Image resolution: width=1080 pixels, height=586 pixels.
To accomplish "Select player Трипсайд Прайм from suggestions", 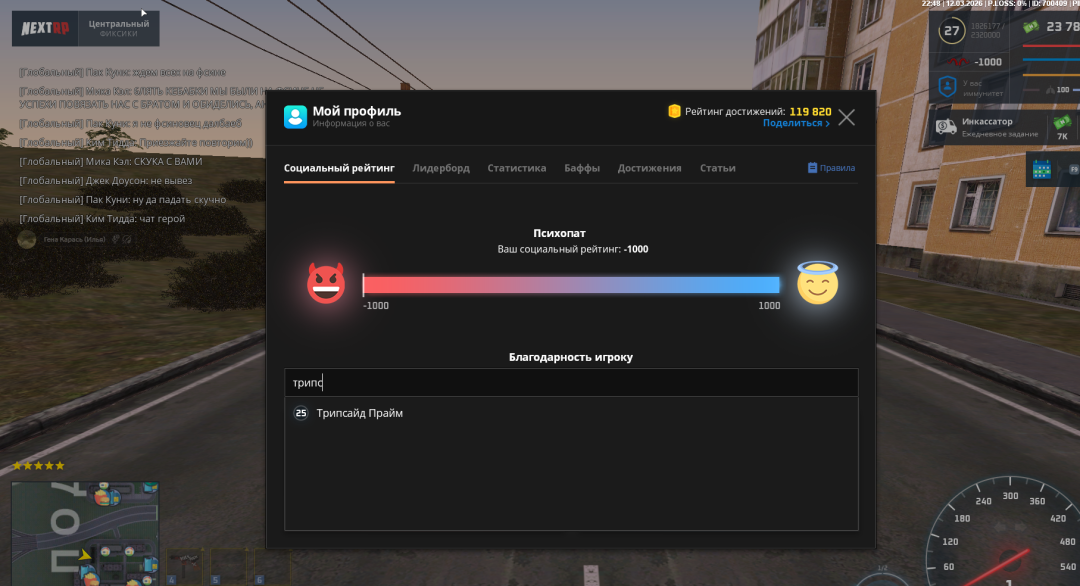I will point(360,413).
